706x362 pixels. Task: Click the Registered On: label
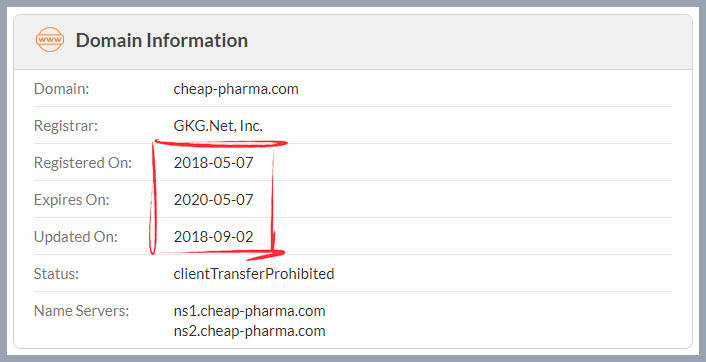click(83, 163)
